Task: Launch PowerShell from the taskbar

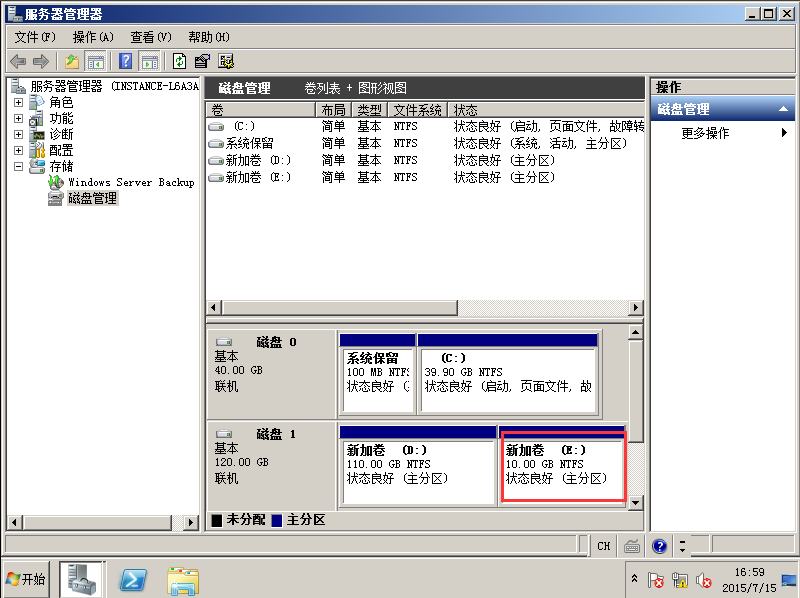Action: coord(133,580)
